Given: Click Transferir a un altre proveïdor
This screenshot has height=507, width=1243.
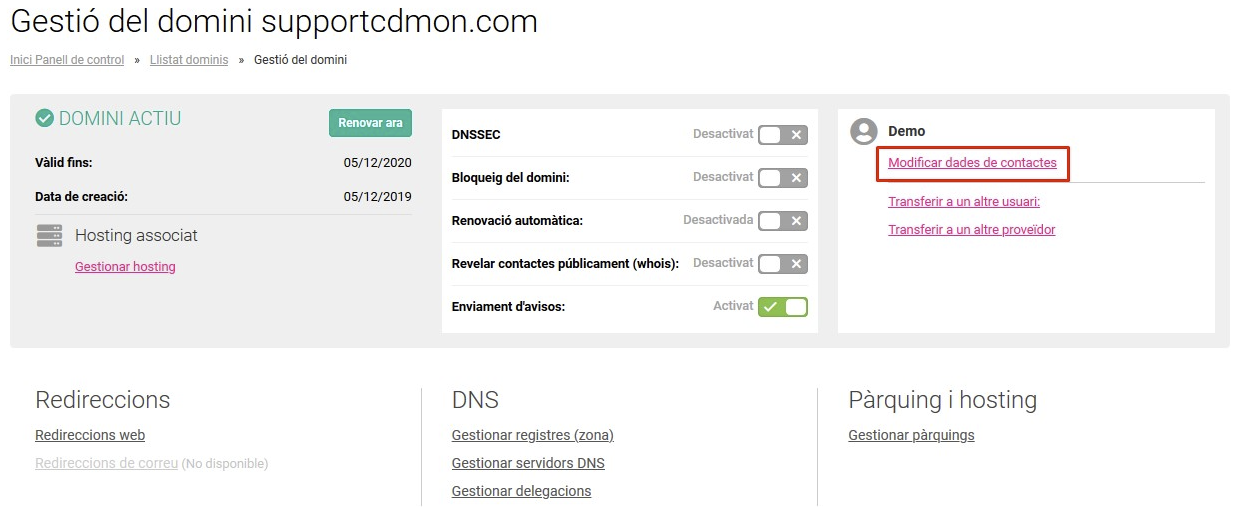Looking at the screenshot, I should tap(971, 230).
